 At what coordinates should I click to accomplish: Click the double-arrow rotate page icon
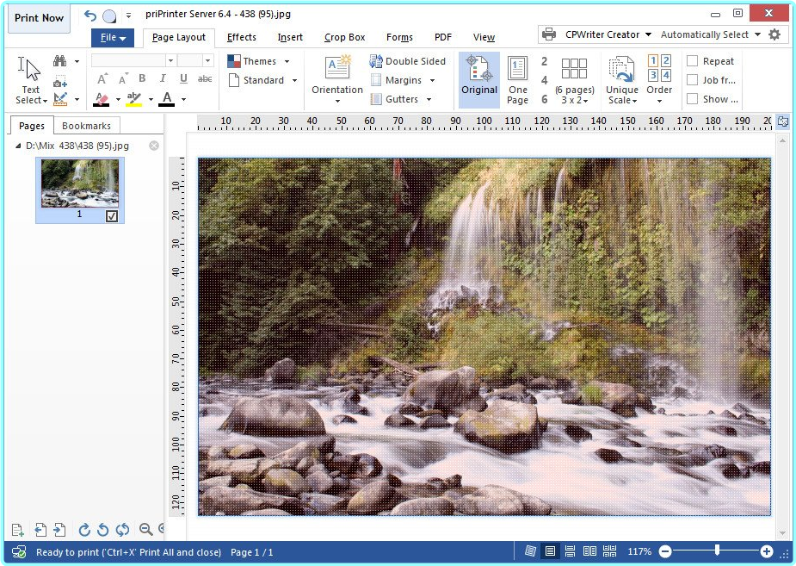pyautogui.click(x=122, y=530)
